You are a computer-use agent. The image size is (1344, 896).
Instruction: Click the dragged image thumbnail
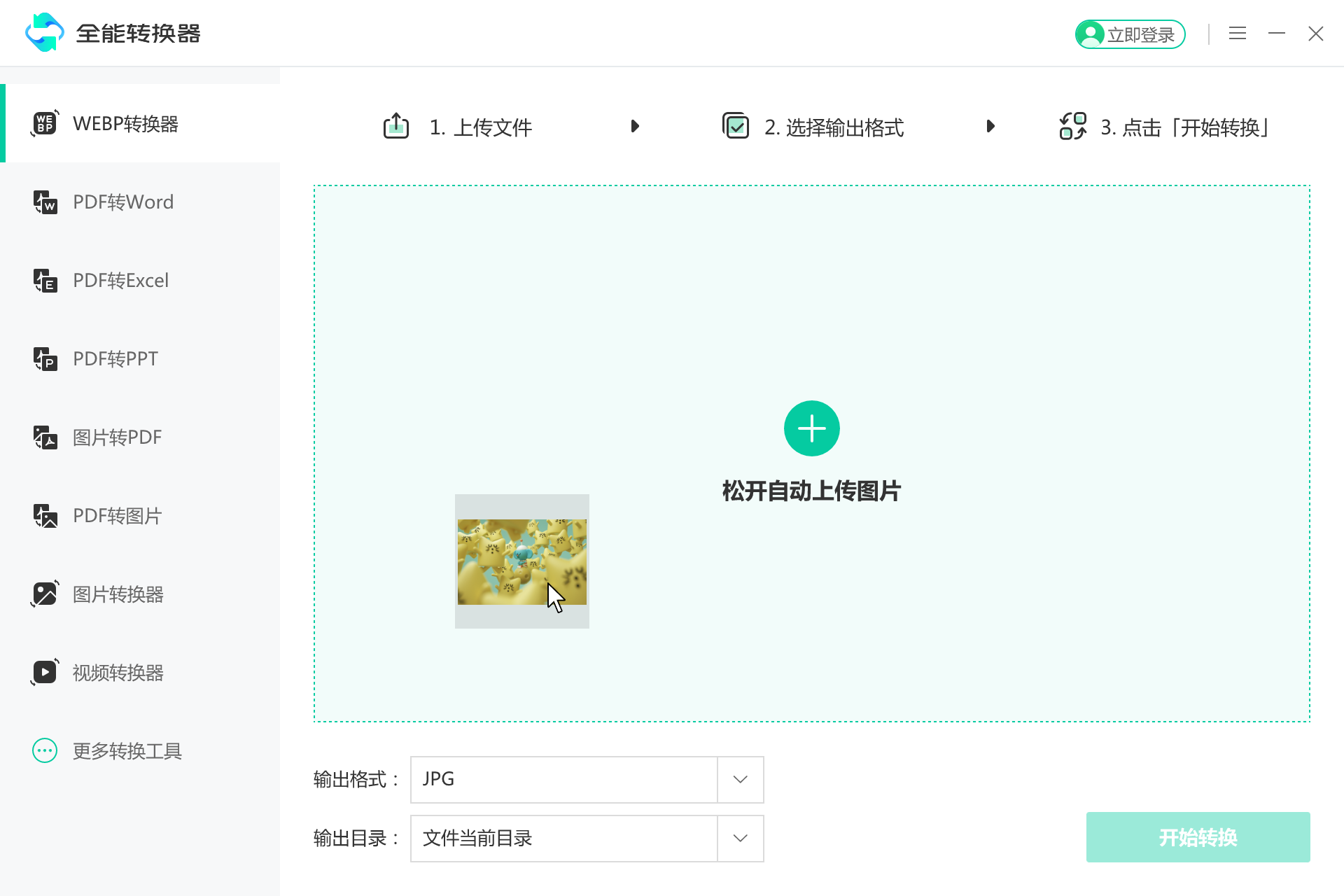pos(521,561)
